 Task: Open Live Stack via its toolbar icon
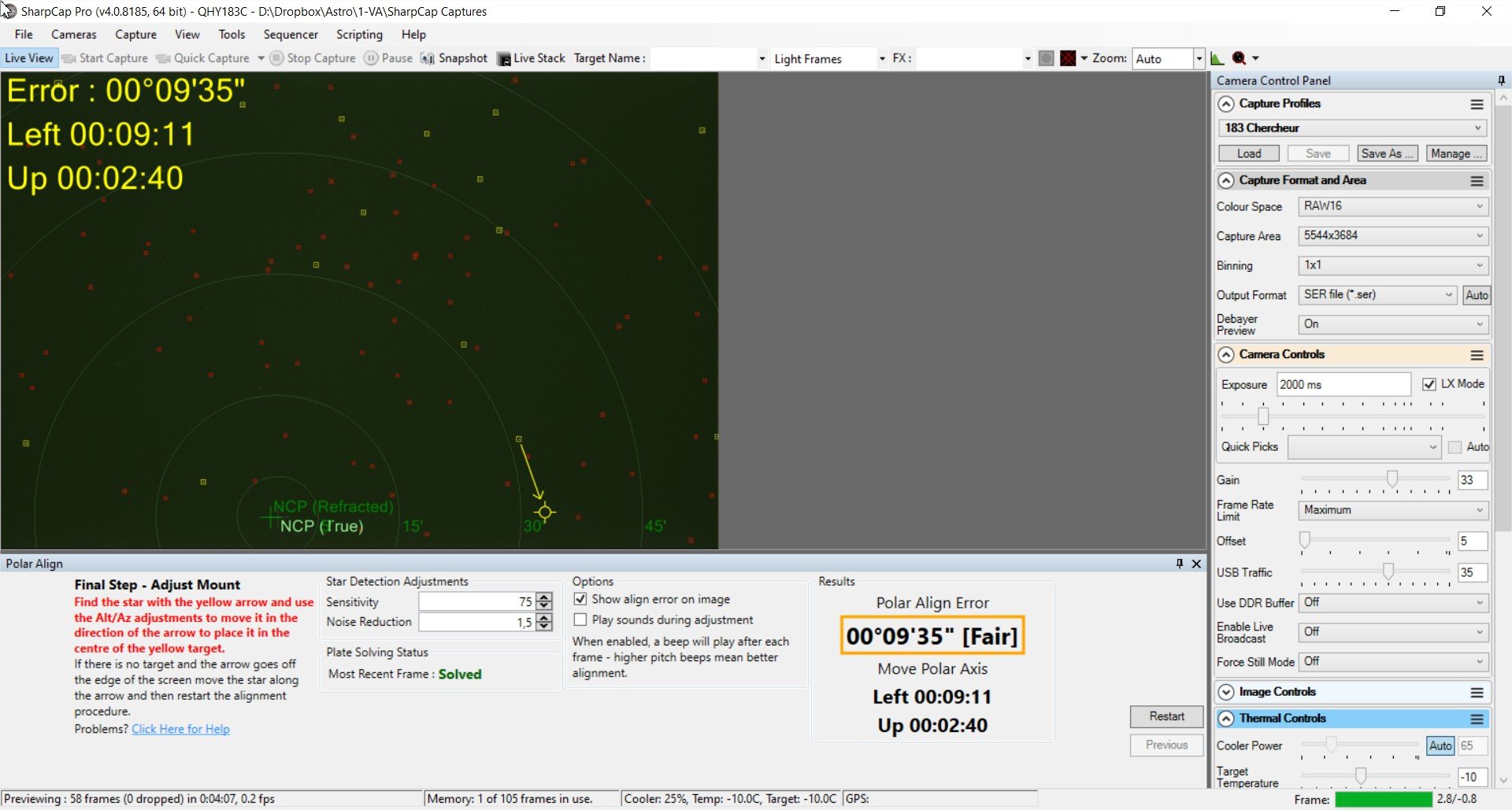pyautogui.click(x=504, y=59)
